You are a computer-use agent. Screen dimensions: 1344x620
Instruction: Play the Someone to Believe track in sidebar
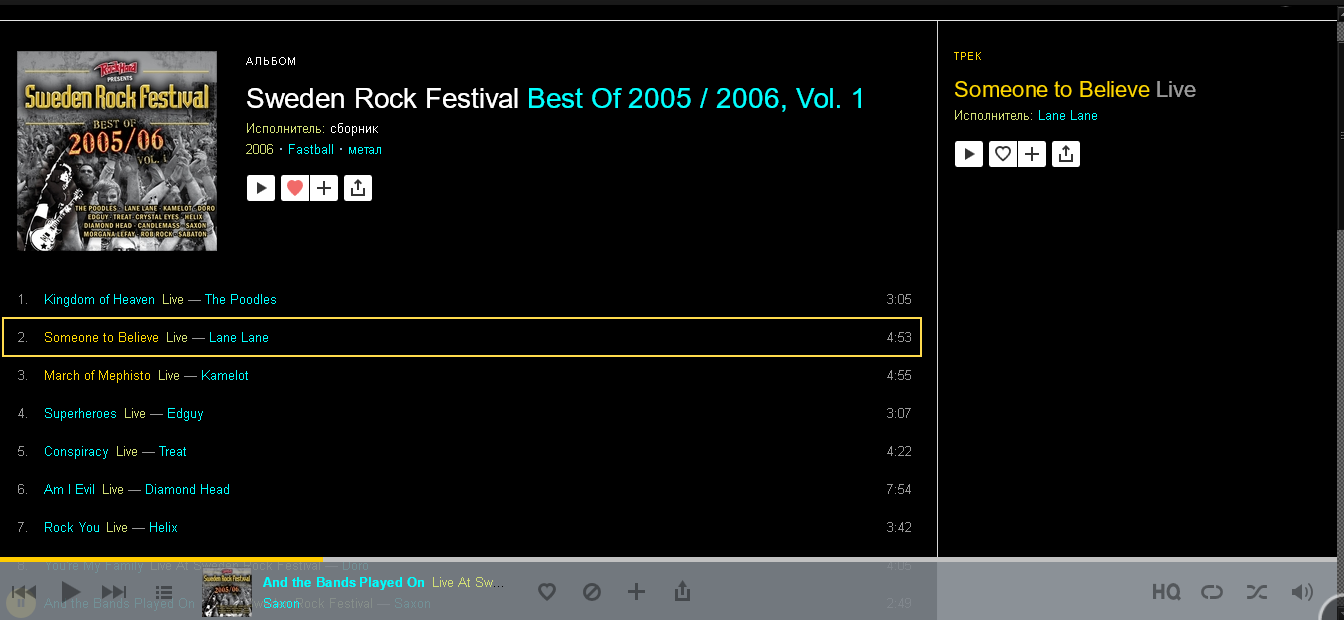(969, 154)
